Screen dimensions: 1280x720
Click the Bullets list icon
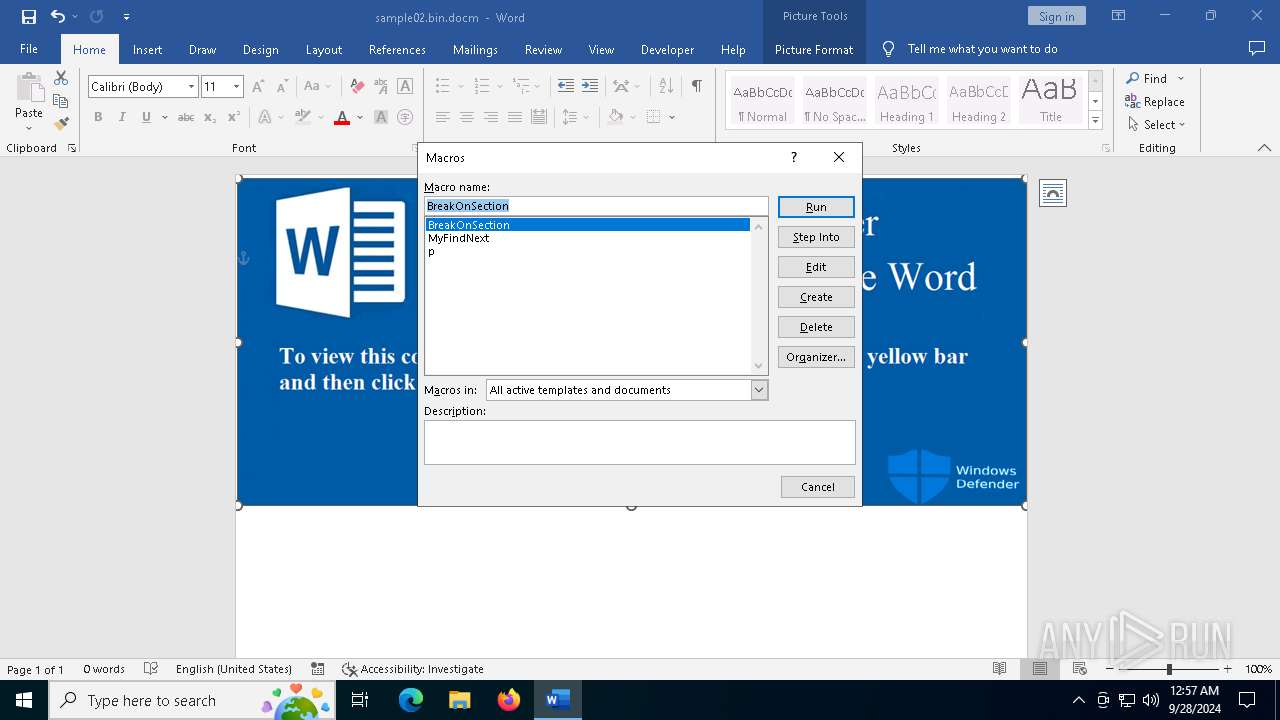coord(443,86)
